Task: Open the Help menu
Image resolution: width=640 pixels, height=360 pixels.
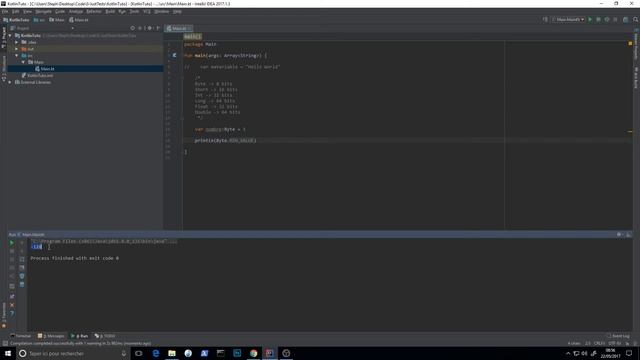Action: (x=177, y=11)
